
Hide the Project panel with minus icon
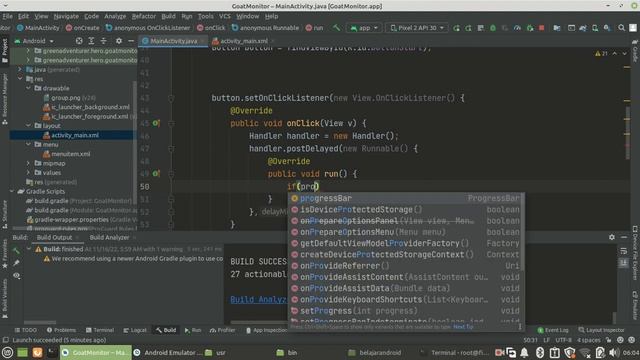(x=131, y=41)
